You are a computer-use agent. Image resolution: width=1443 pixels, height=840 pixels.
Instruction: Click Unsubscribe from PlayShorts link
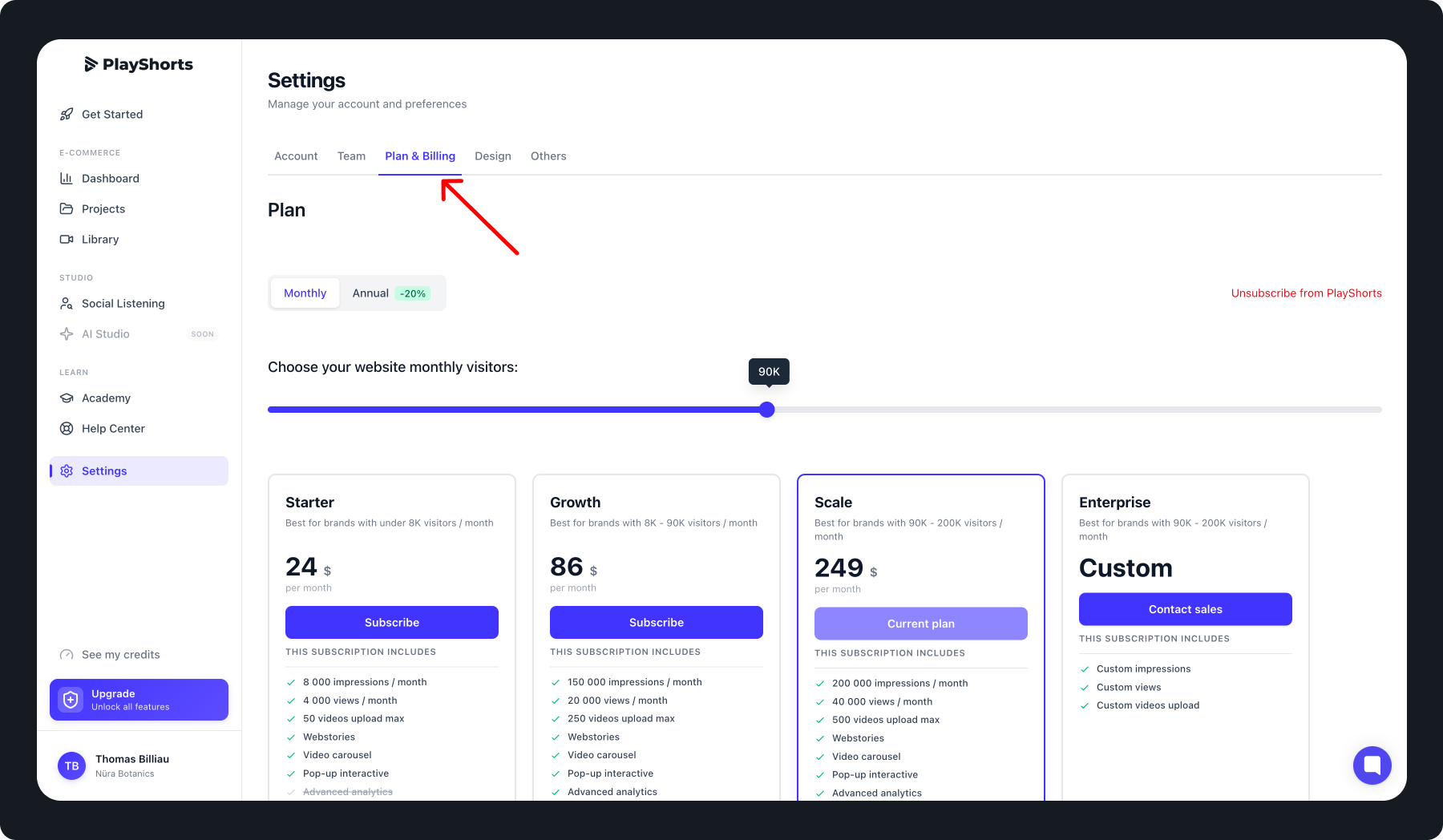[x=1307, y=293]
